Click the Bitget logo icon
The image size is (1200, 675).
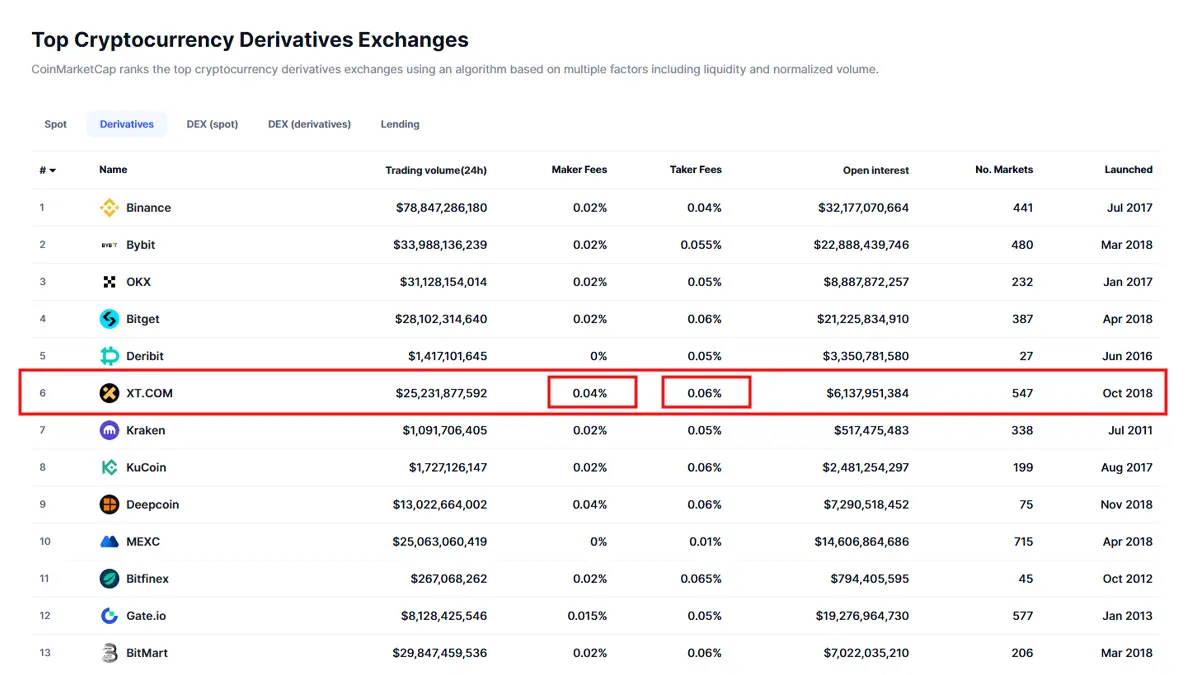pos(110,319)
